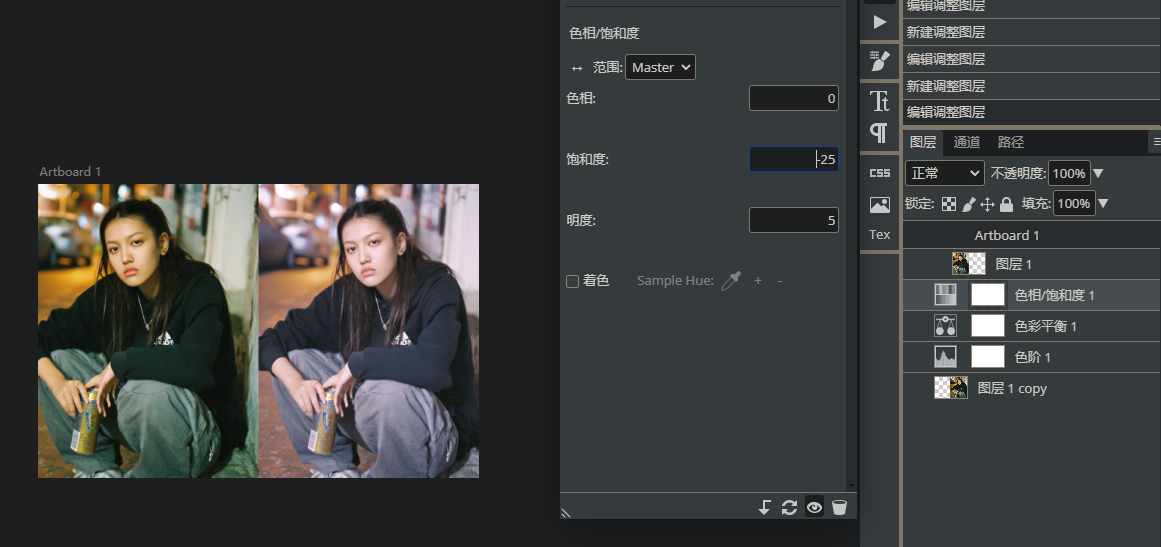Click the 填充 100% field
Screen dimensions: 1161x547
[x=1074, y=204]
